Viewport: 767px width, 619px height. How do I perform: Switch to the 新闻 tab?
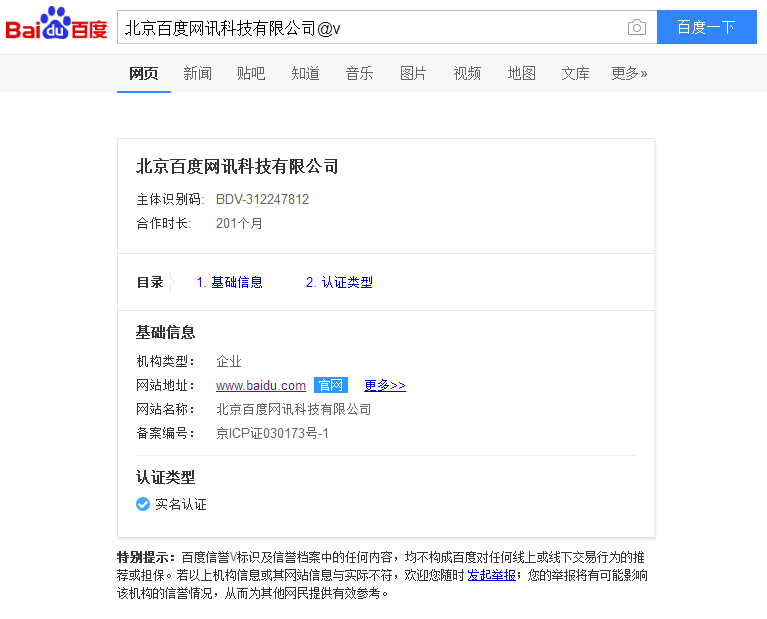(x=198, y=73)
